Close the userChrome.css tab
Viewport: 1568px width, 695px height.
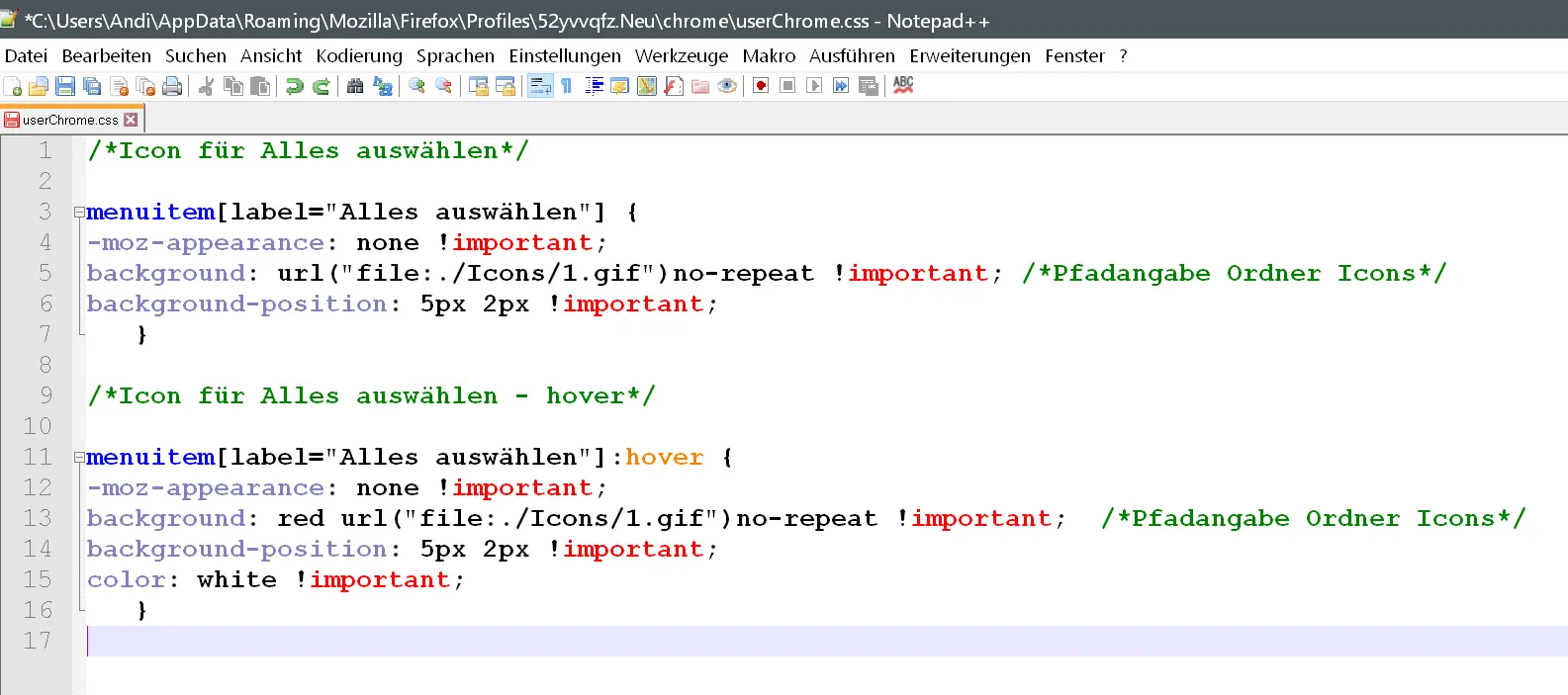pyautogui.click(x=131, y=121)
